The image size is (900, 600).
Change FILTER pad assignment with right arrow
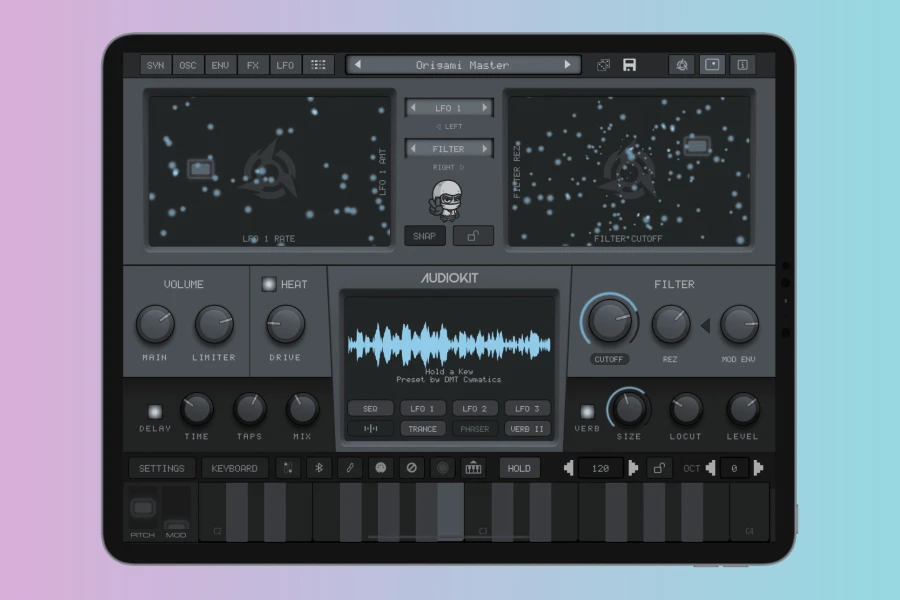(x=485, y=149)
